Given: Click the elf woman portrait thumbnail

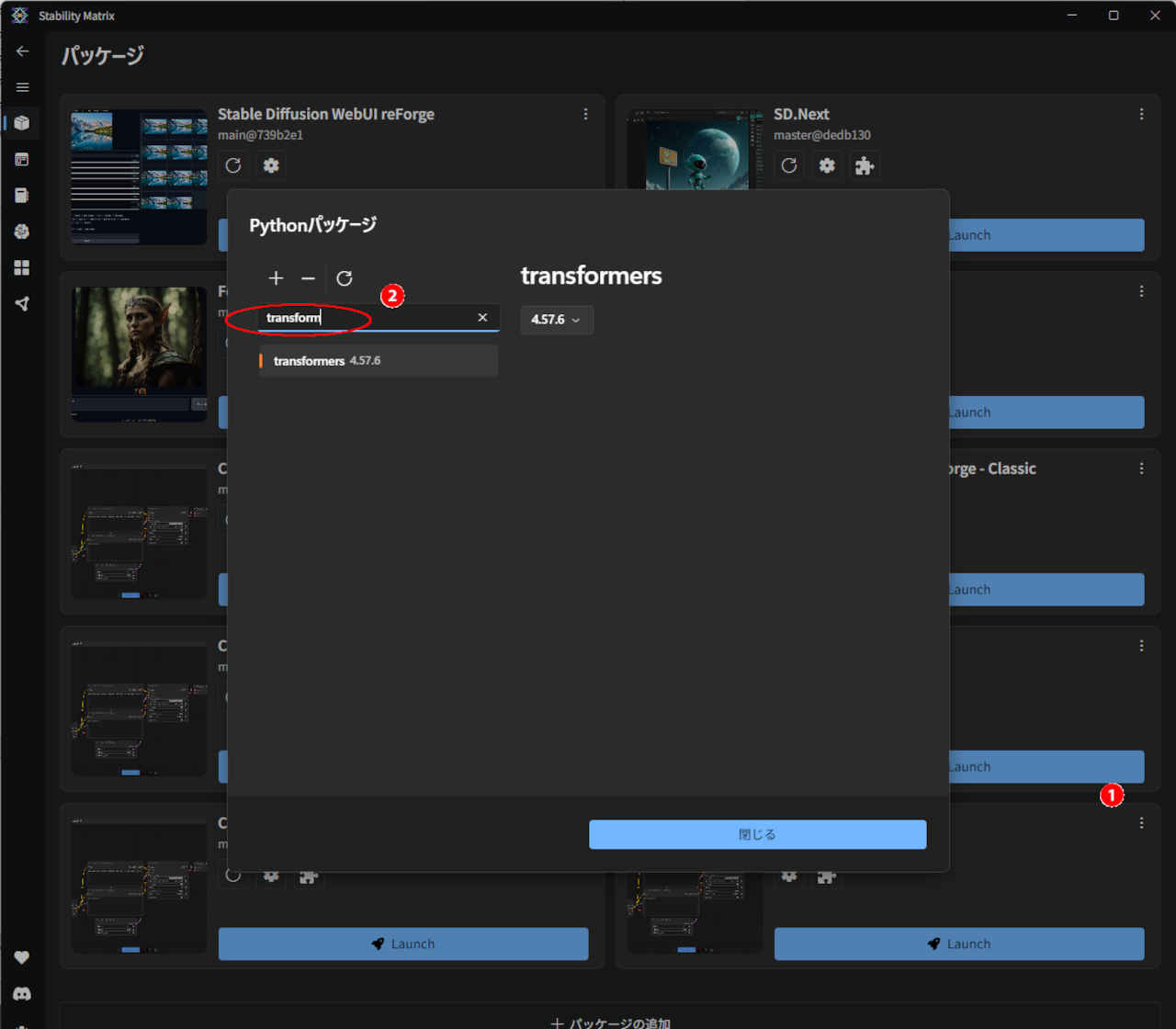Looking at the screenshot, I should (139, 354).
